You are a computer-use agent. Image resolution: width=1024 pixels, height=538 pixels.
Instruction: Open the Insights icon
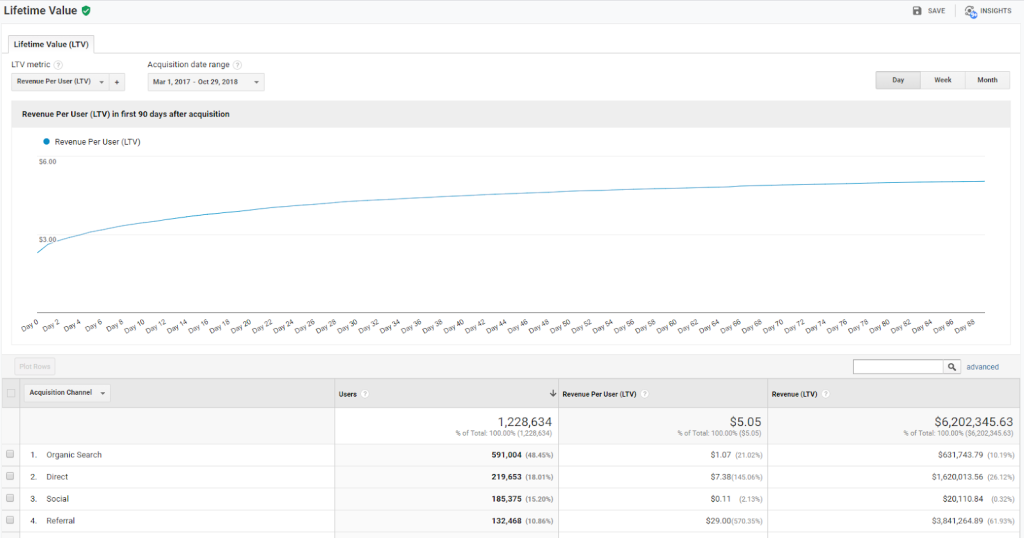coord(970,11)
